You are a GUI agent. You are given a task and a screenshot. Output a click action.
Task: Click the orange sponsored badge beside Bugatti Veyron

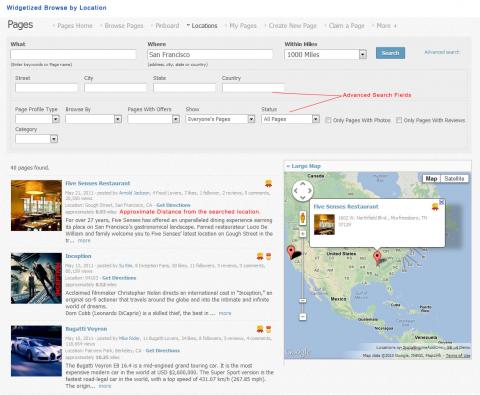(268, 329)
